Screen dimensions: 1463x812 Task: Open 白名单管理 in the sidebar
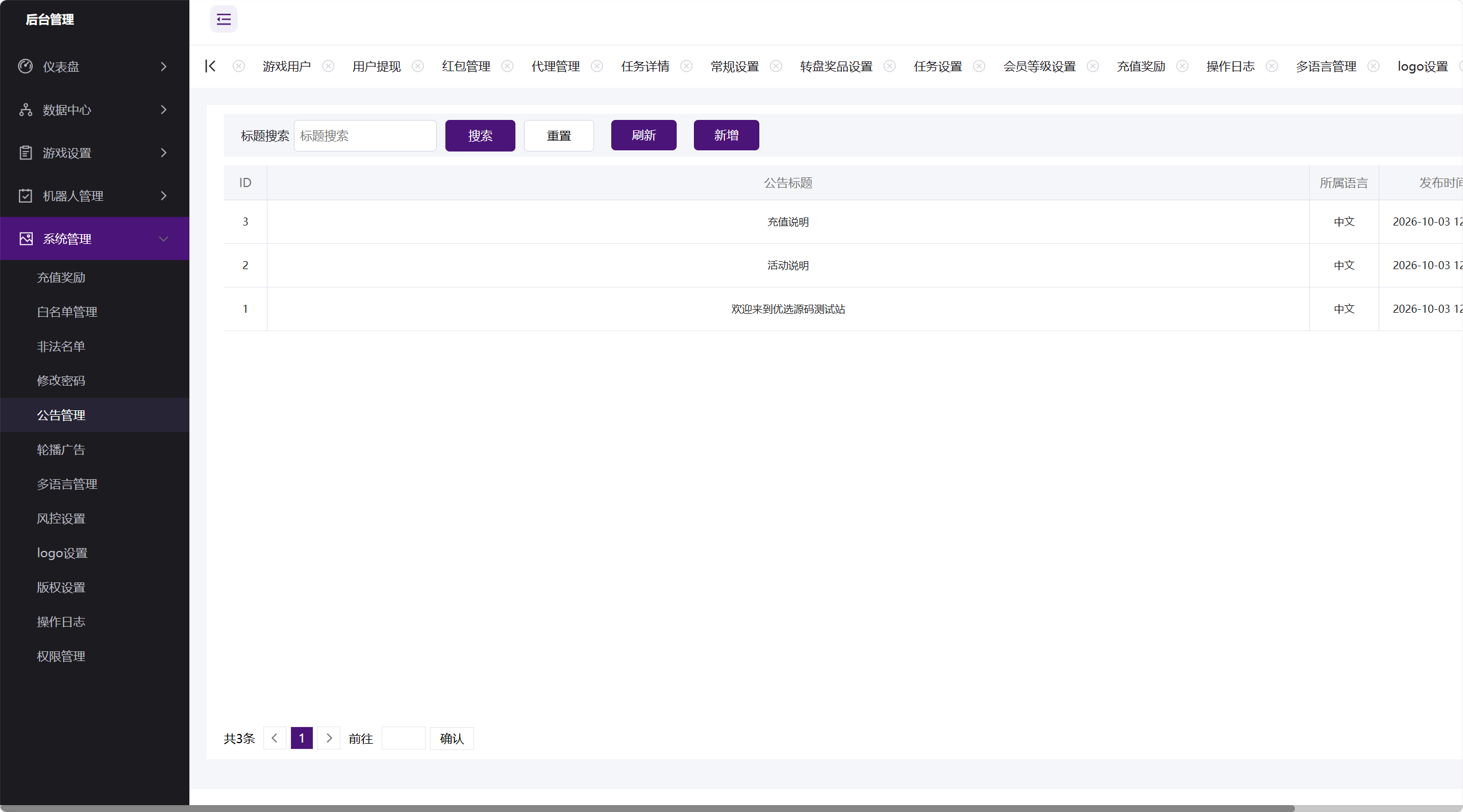[x=95, y=312]
